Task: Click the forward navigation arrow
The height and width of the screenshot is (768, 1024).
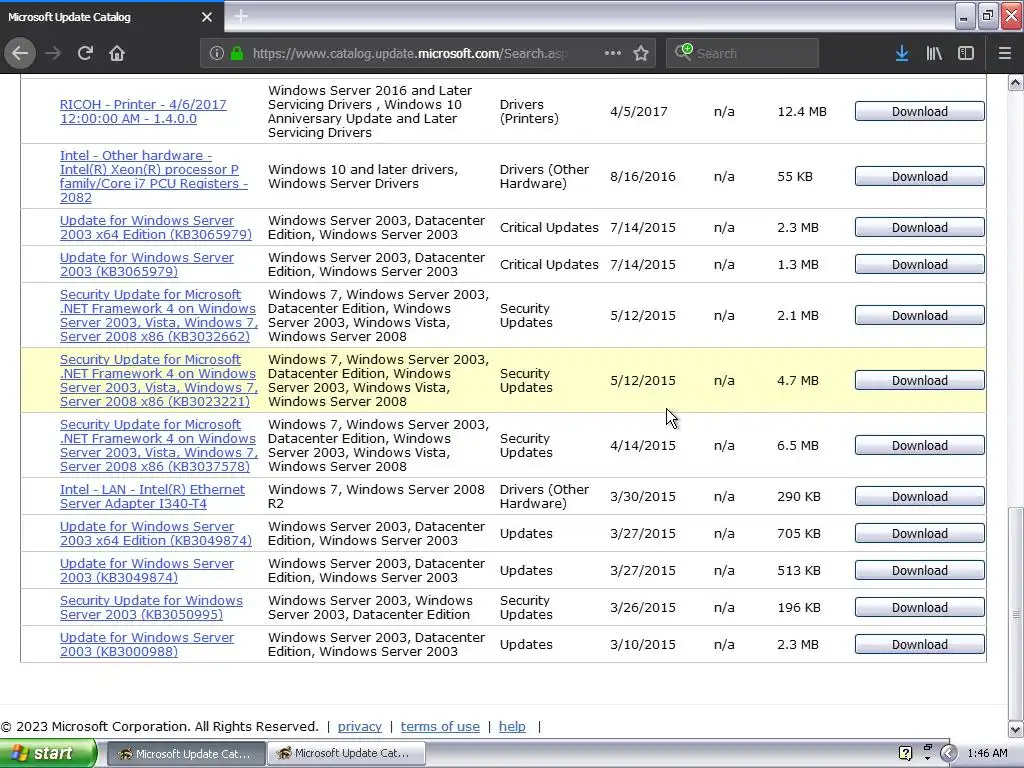Action: point(53,53)
